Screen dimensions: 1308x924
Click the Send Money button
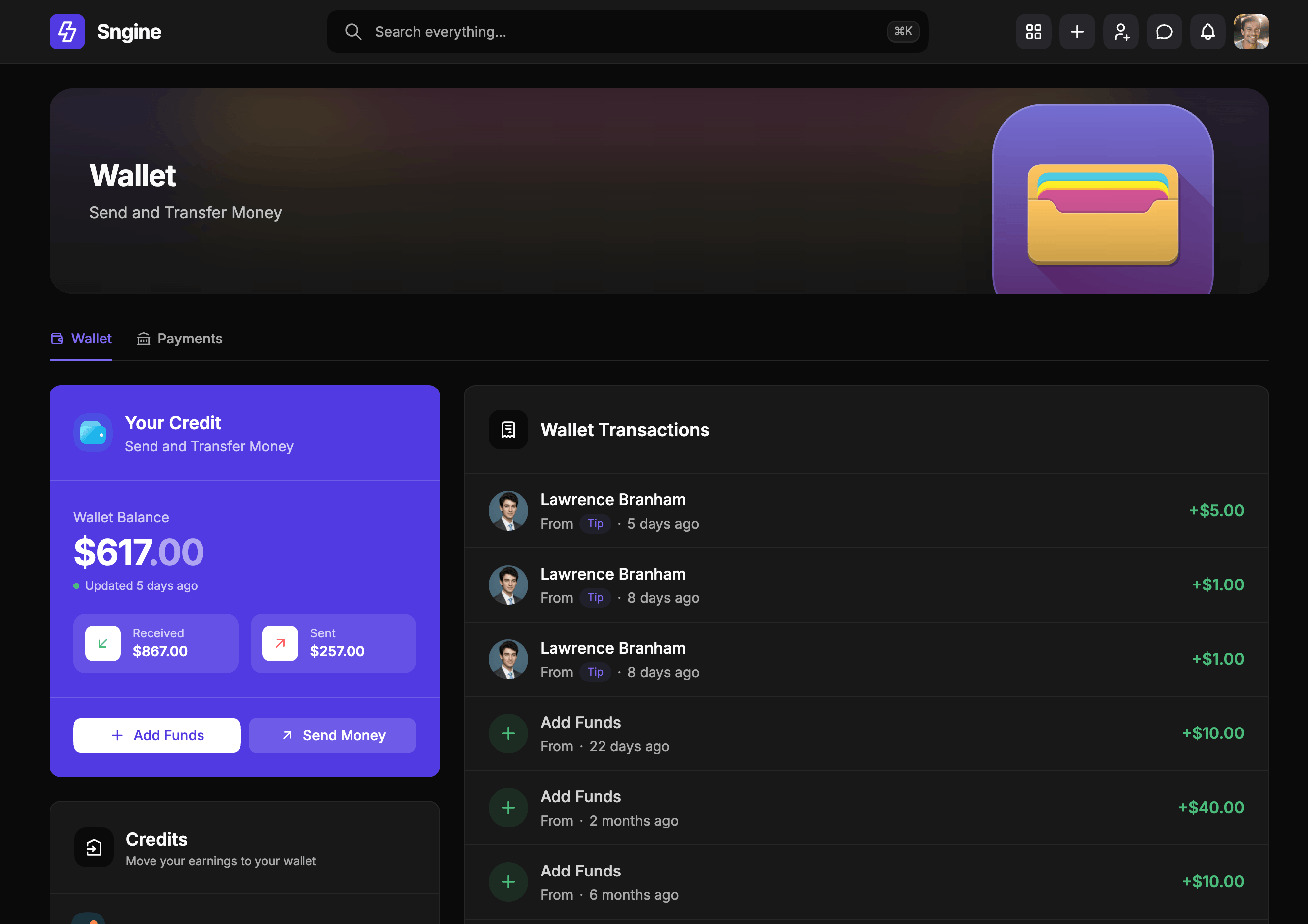click(x=332, y=735)
